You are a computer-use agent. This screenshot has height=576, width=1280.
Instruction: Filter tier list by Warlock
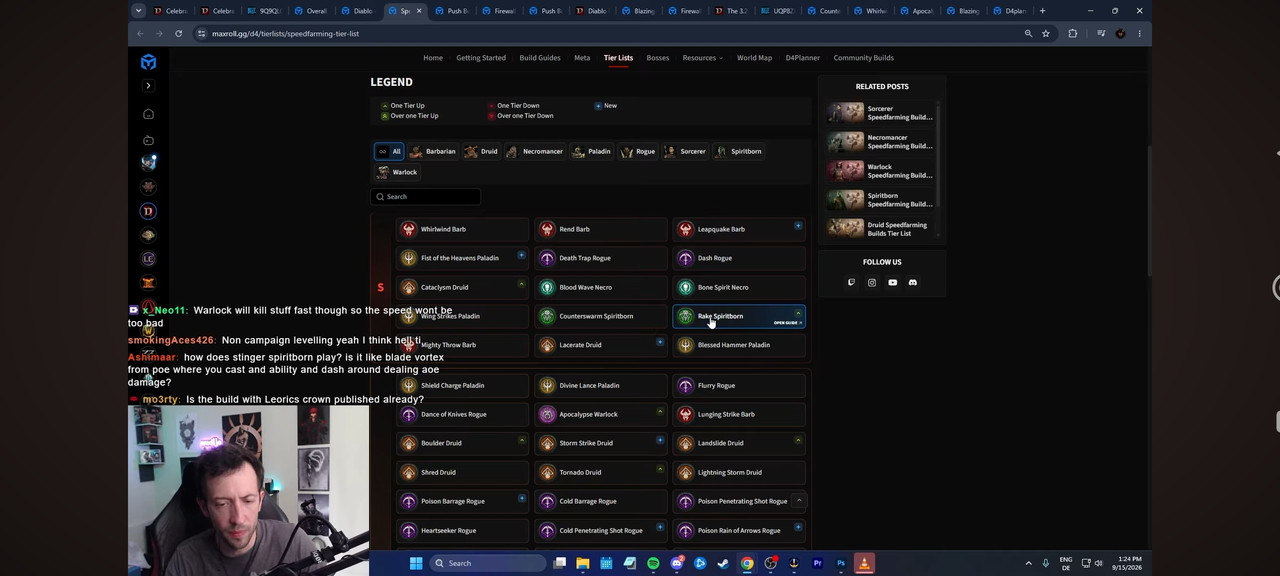point(397,172)
